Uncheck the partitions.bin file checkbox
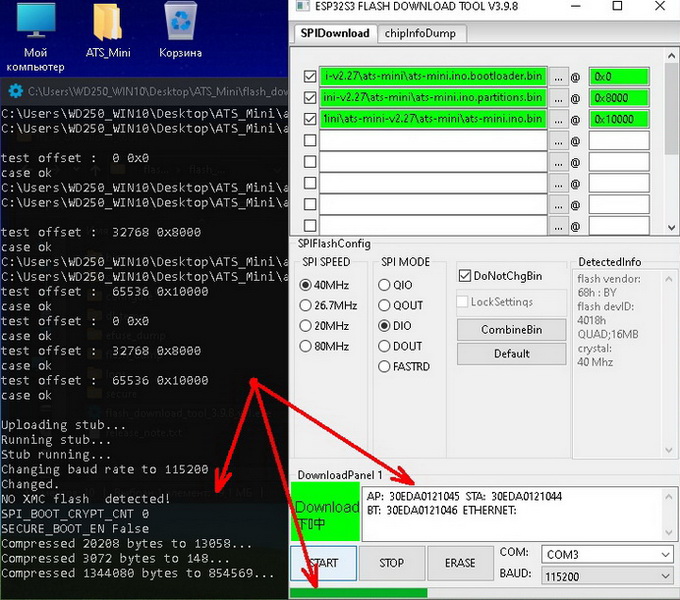The height and width of the screenshot is (600, 680). [310, 98]
